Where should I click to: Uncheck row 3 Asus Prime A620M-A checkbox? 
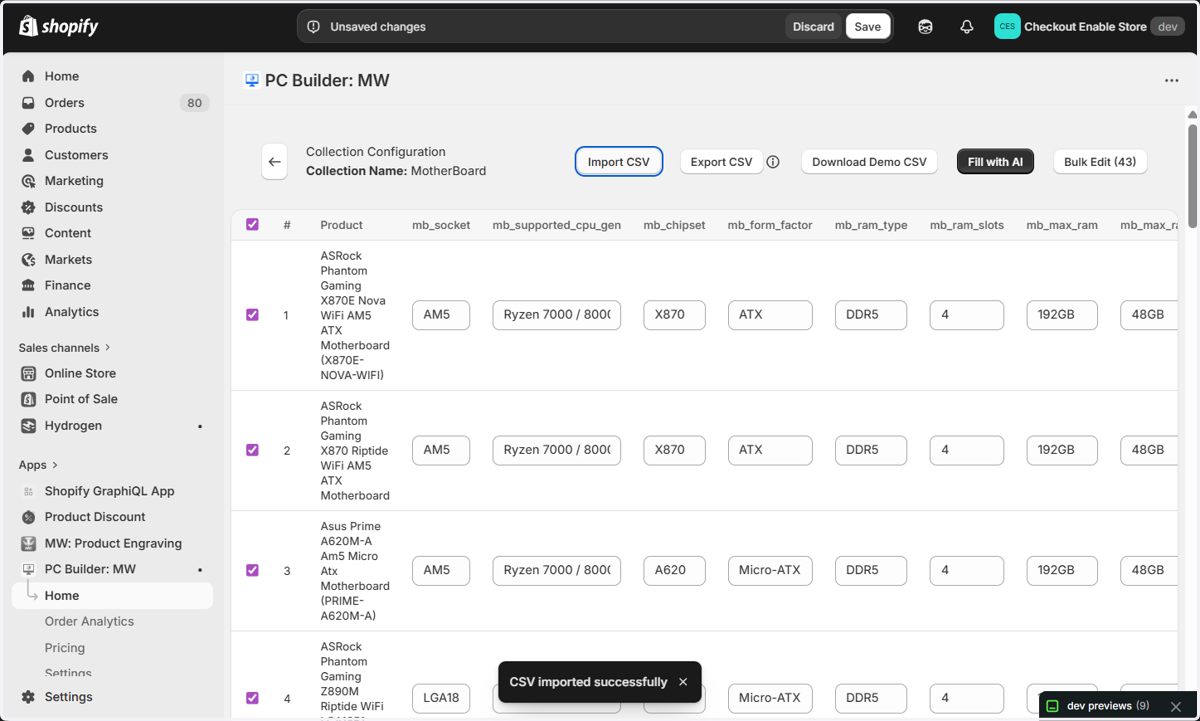[252, 570]
